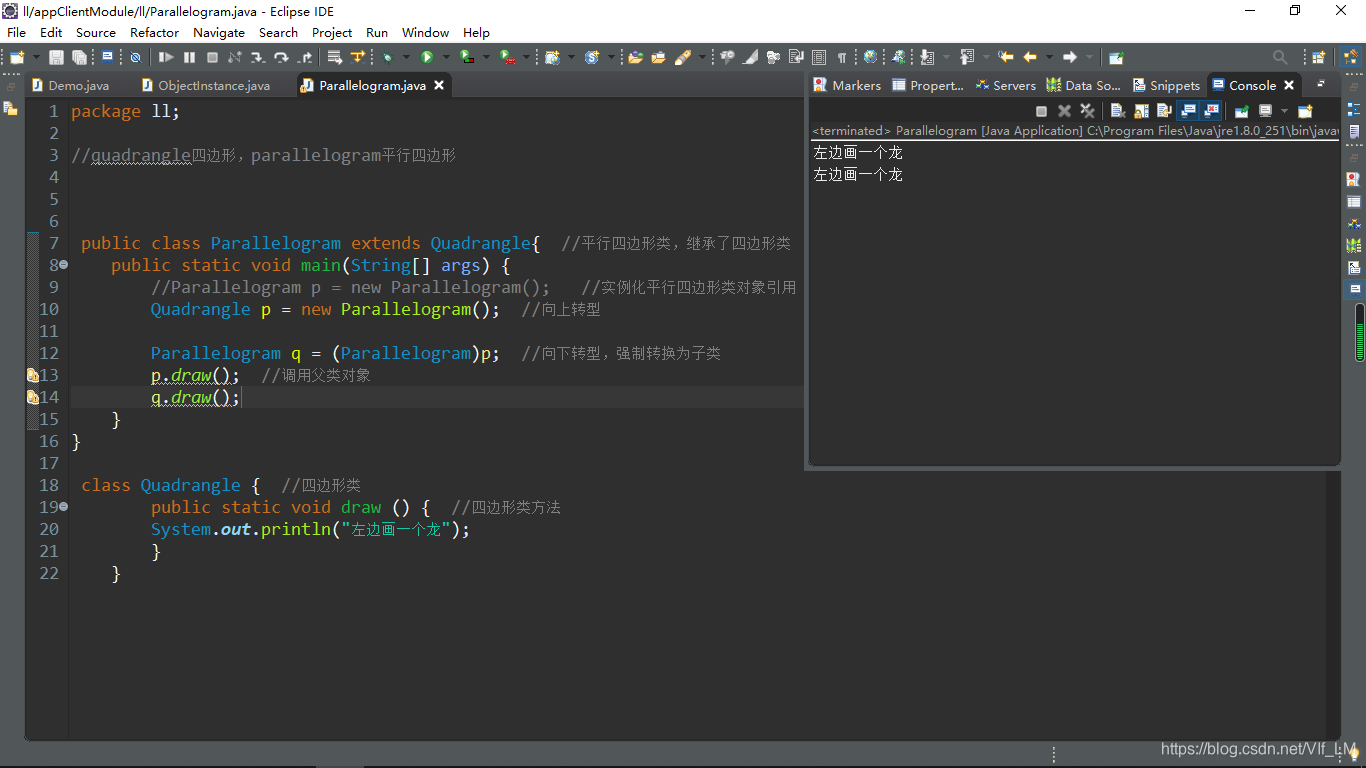Switch to the Markers view tab
This screenshot has height=768, width=1366.
(847, 85)
